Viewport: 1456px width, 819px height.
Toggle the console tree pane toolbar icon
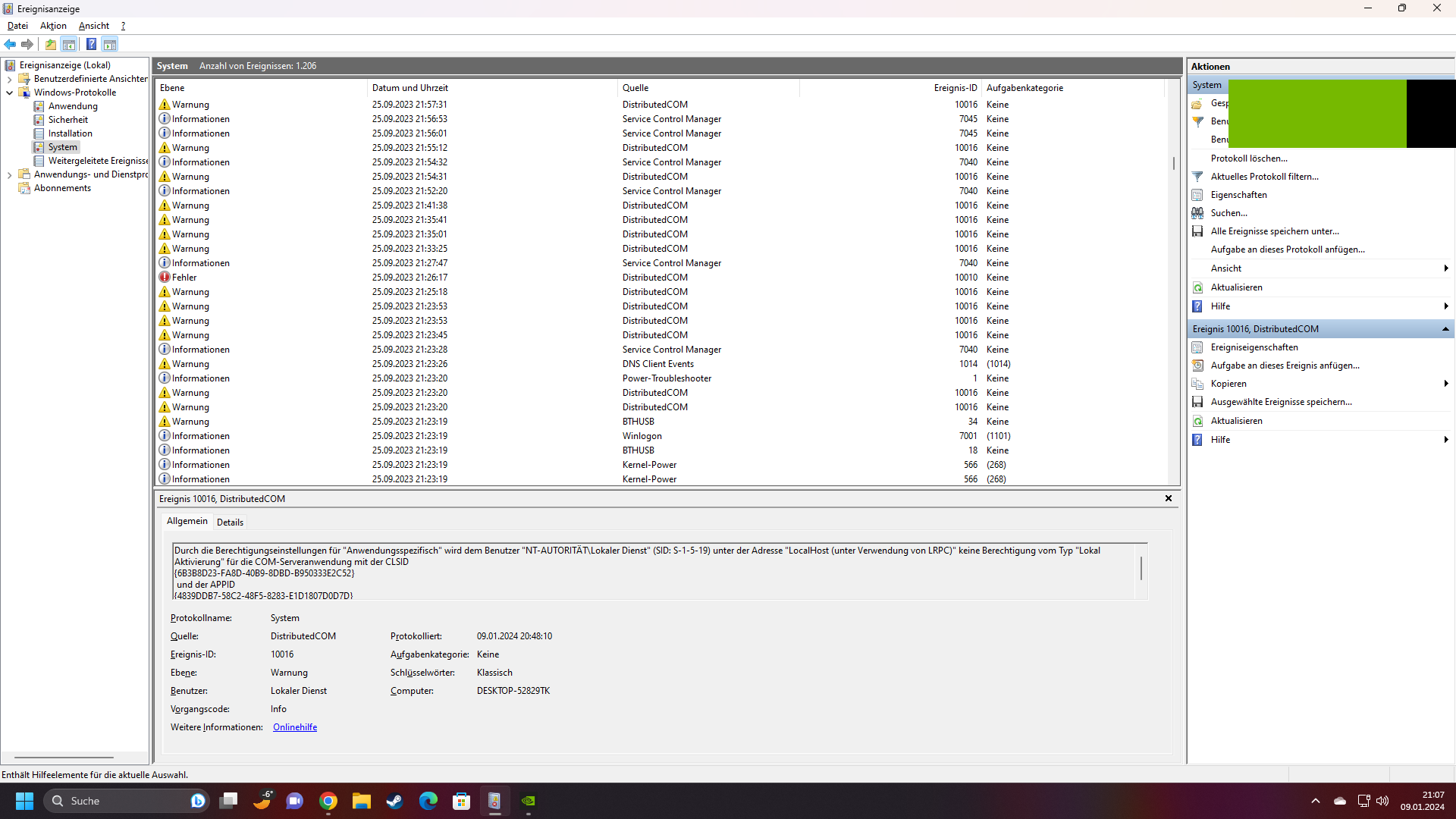(69, 44)
